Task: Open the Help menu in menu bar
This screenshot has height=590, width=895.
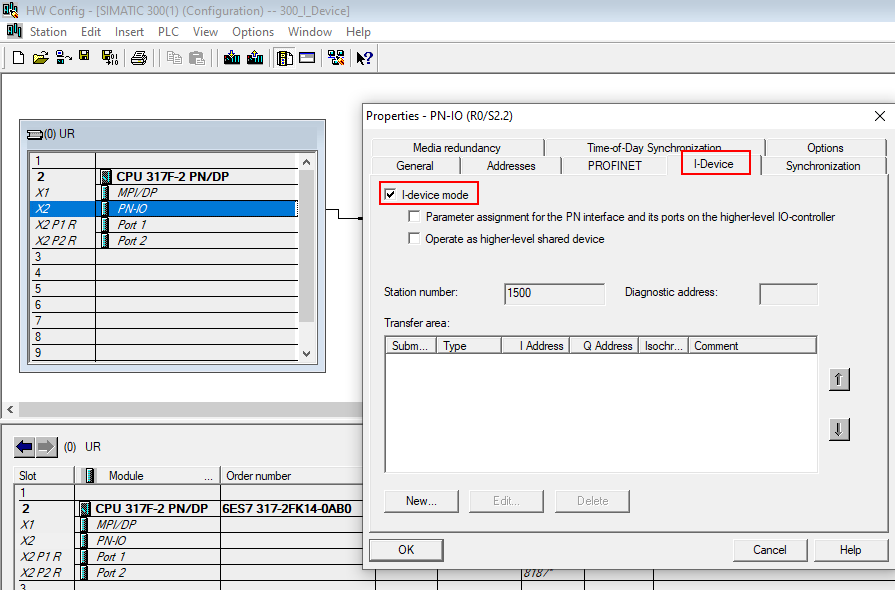Action: 358,32
